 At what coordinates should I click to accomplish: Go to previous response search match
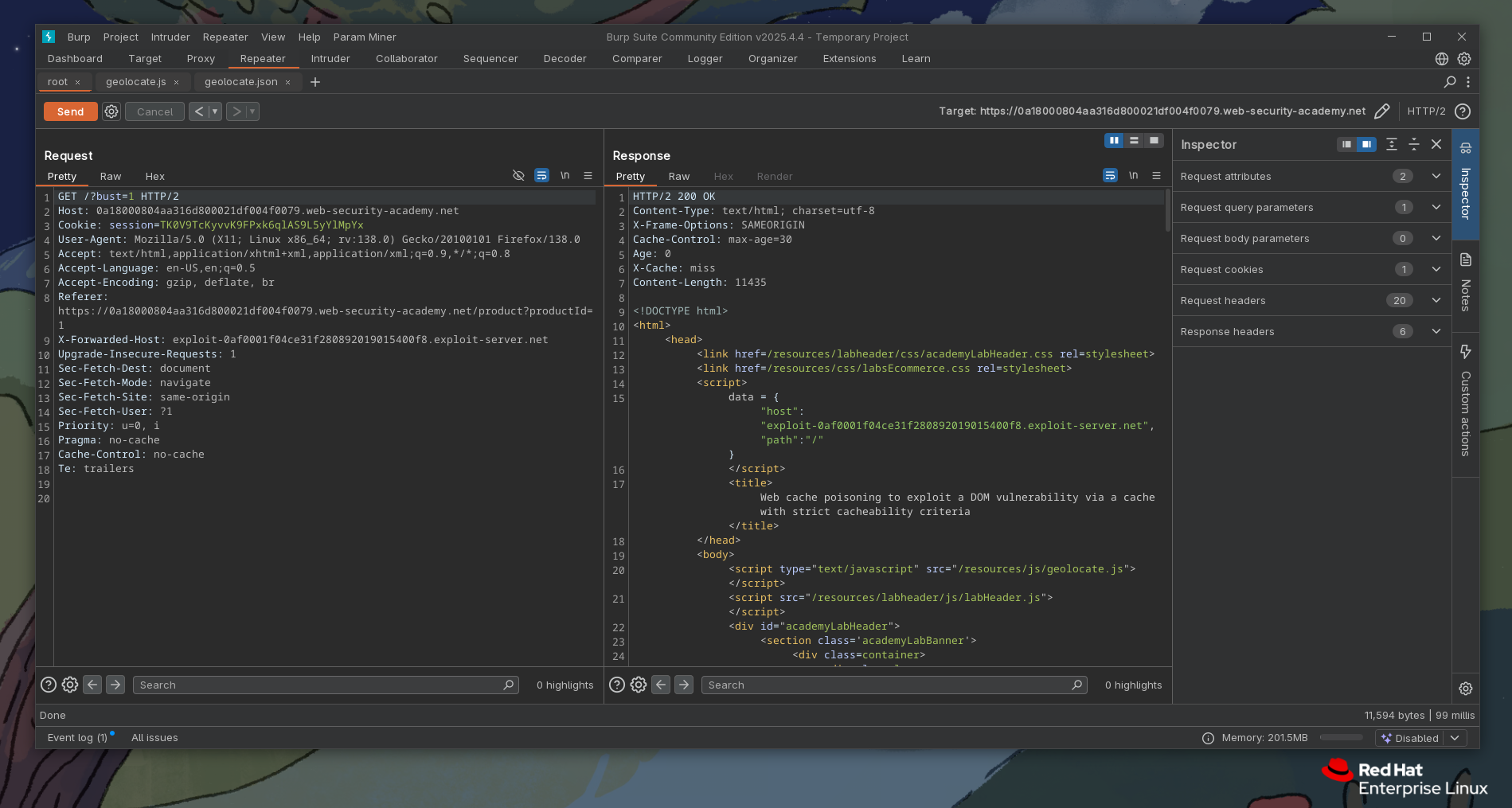pos(661,685)
